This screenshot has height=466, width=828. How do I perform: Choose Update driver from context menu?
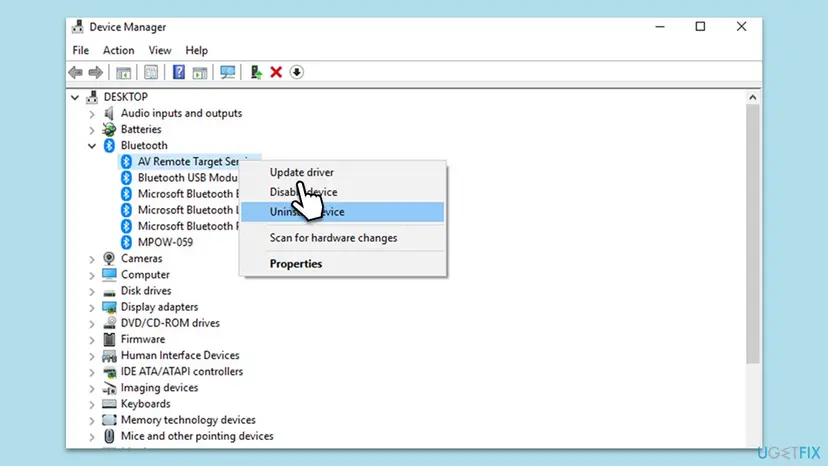tap(343, 172)
